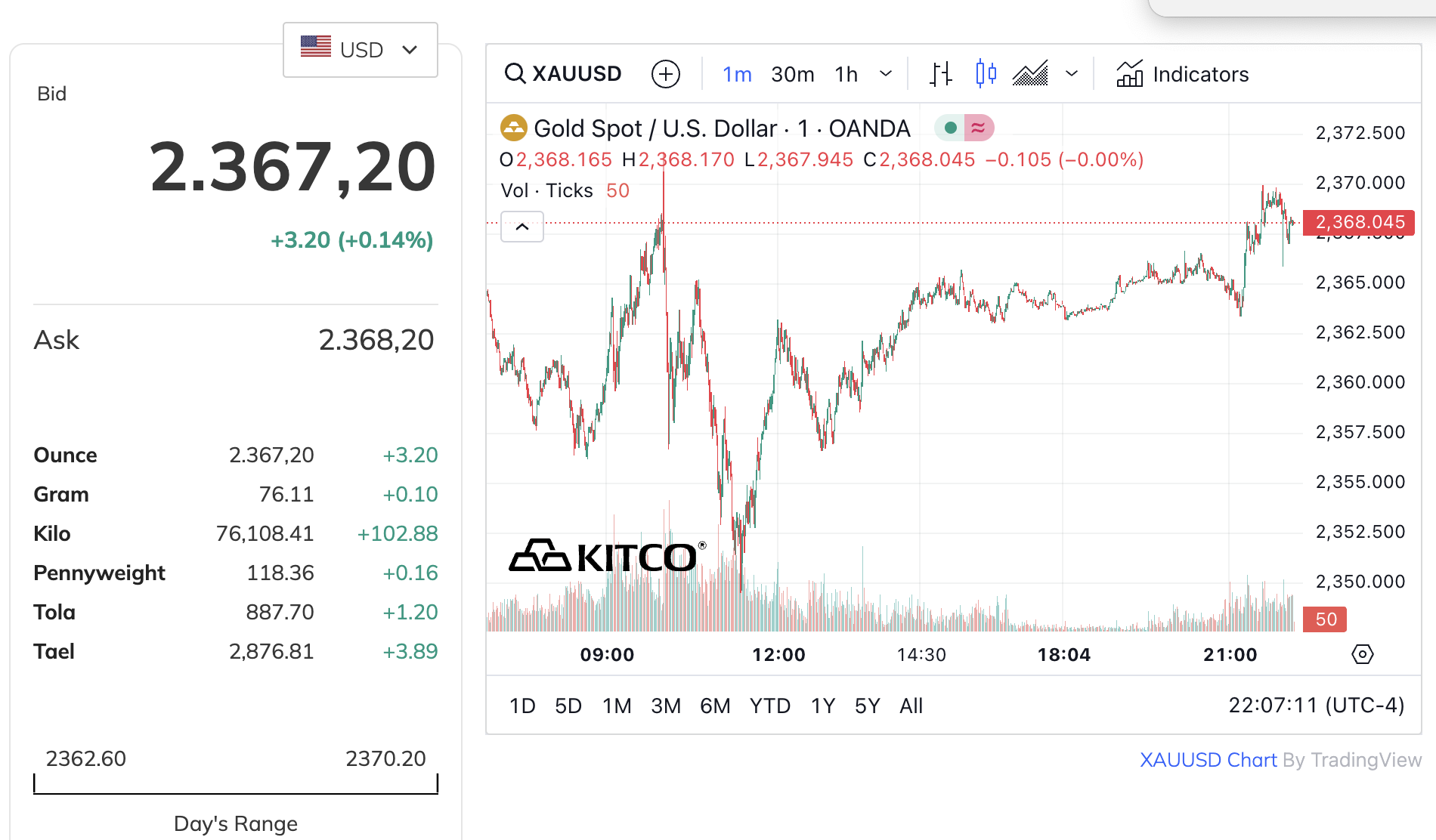Viewport: 1436px width, 840px height.
Task: Open the Indicators panel
Action: pos(1183,74)
